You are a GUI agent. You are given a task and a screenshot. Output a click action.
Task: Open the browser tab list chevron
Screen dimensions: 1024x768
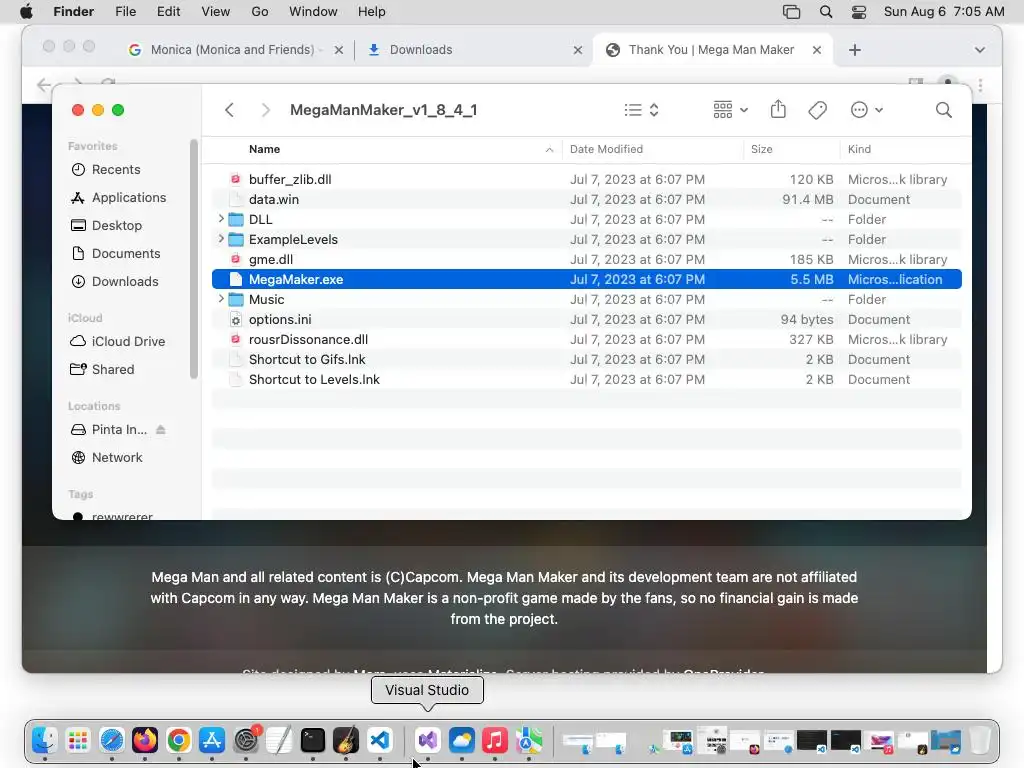pyautogui.click(x=980, y=50)
